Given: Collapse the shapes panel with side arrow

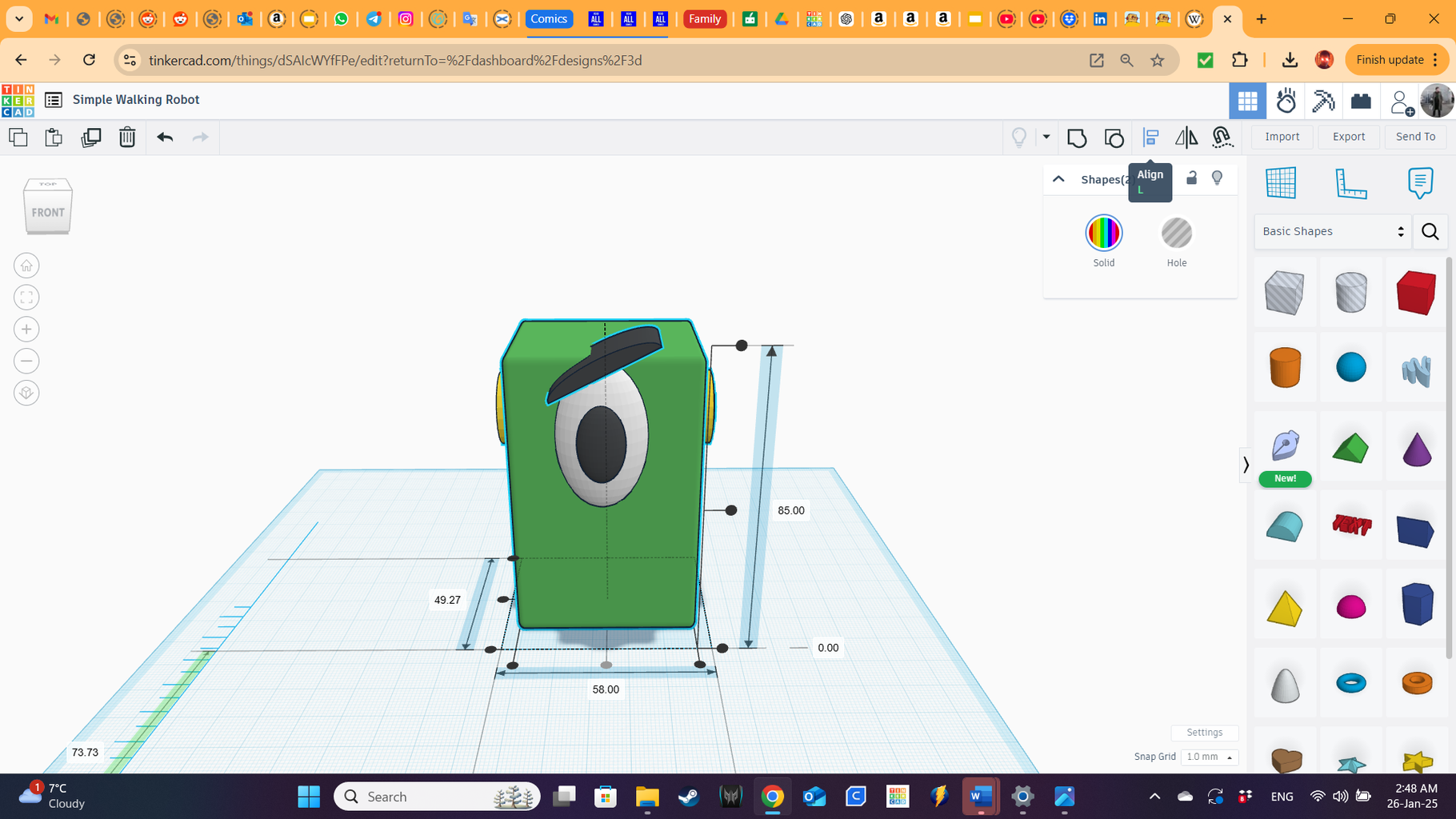Looking at the screenshot, I should [1246, 465].
